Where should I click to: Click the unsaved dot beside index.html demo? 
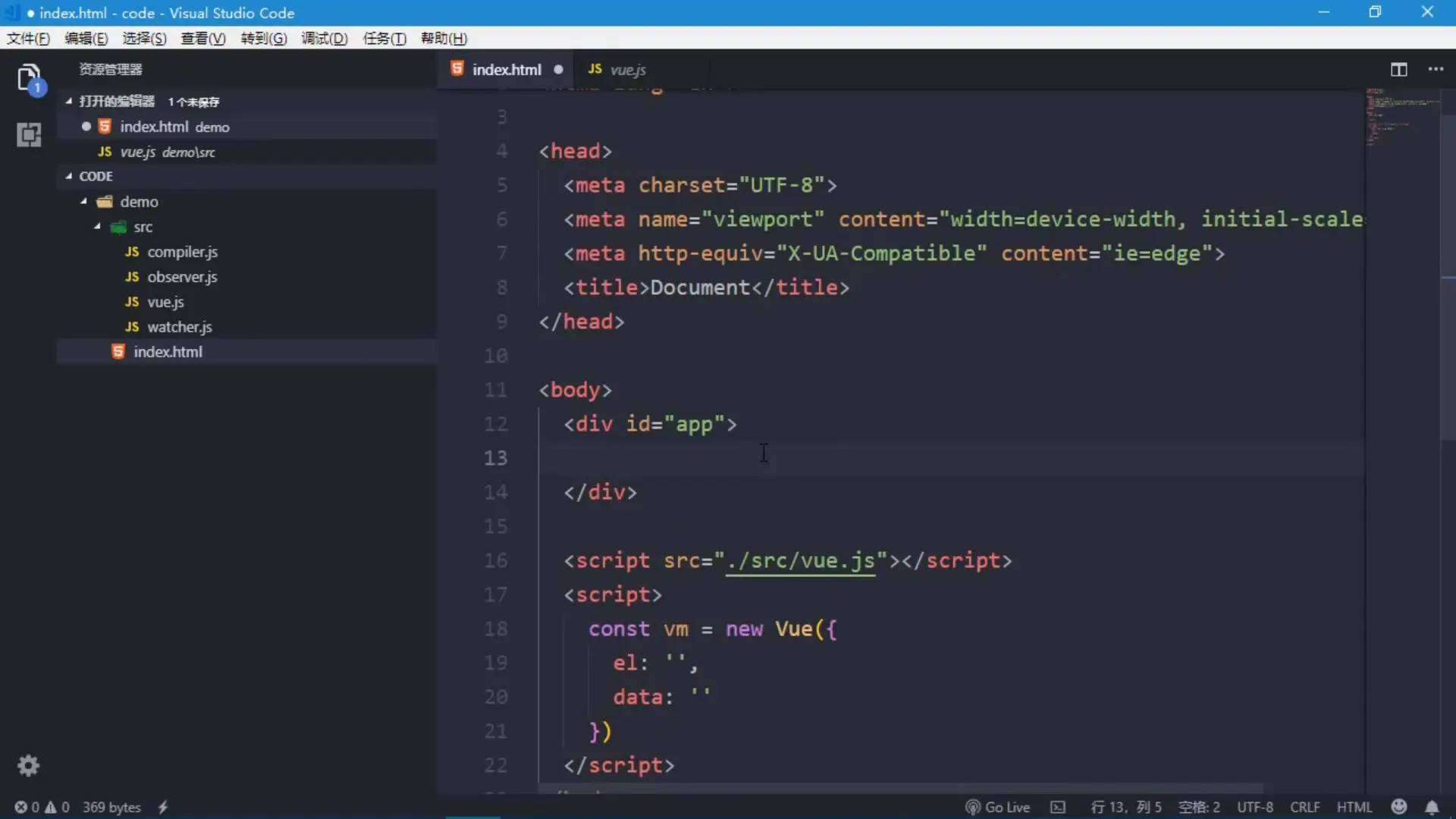86,127
